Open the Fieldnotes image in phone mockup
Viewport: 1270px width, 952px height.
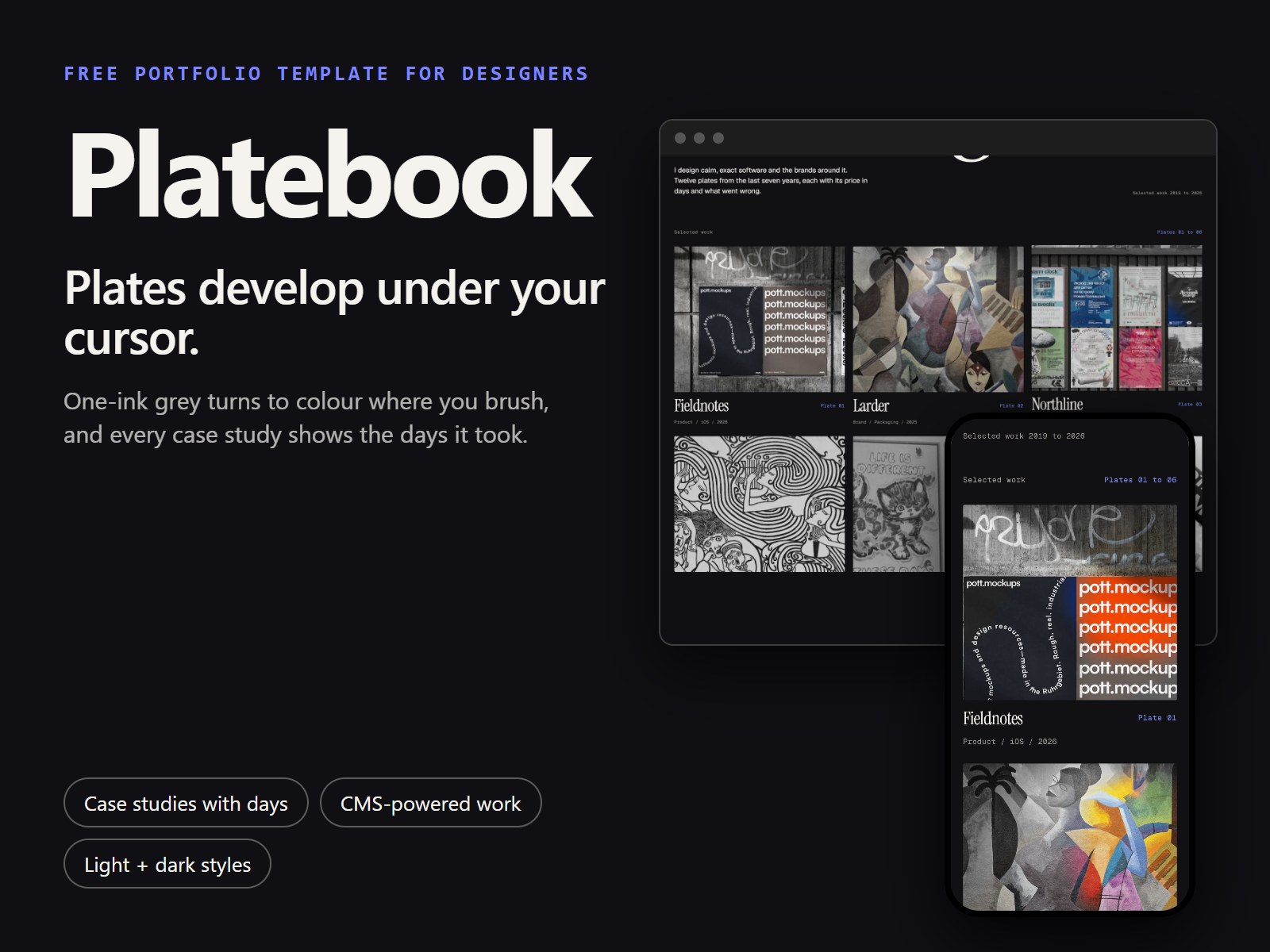pos(1070,602)
